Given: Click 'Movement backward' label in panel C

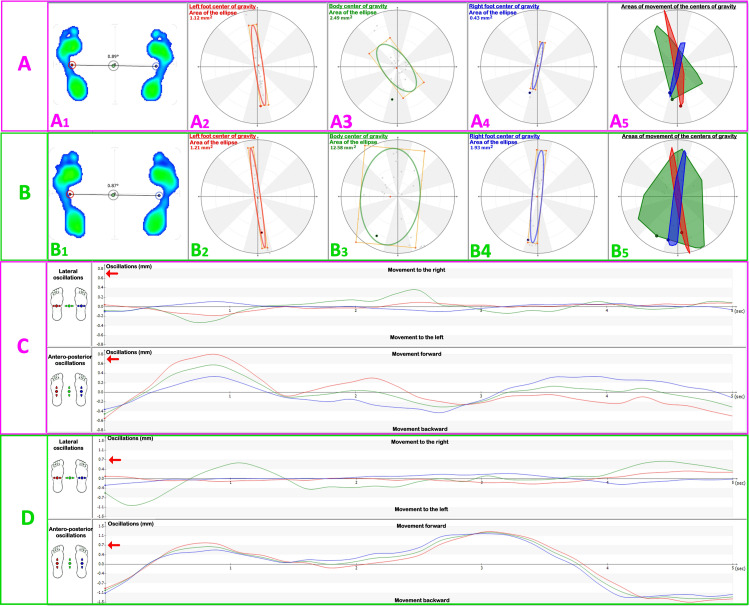Looking at the screenshot, I should tap(419, 429).
